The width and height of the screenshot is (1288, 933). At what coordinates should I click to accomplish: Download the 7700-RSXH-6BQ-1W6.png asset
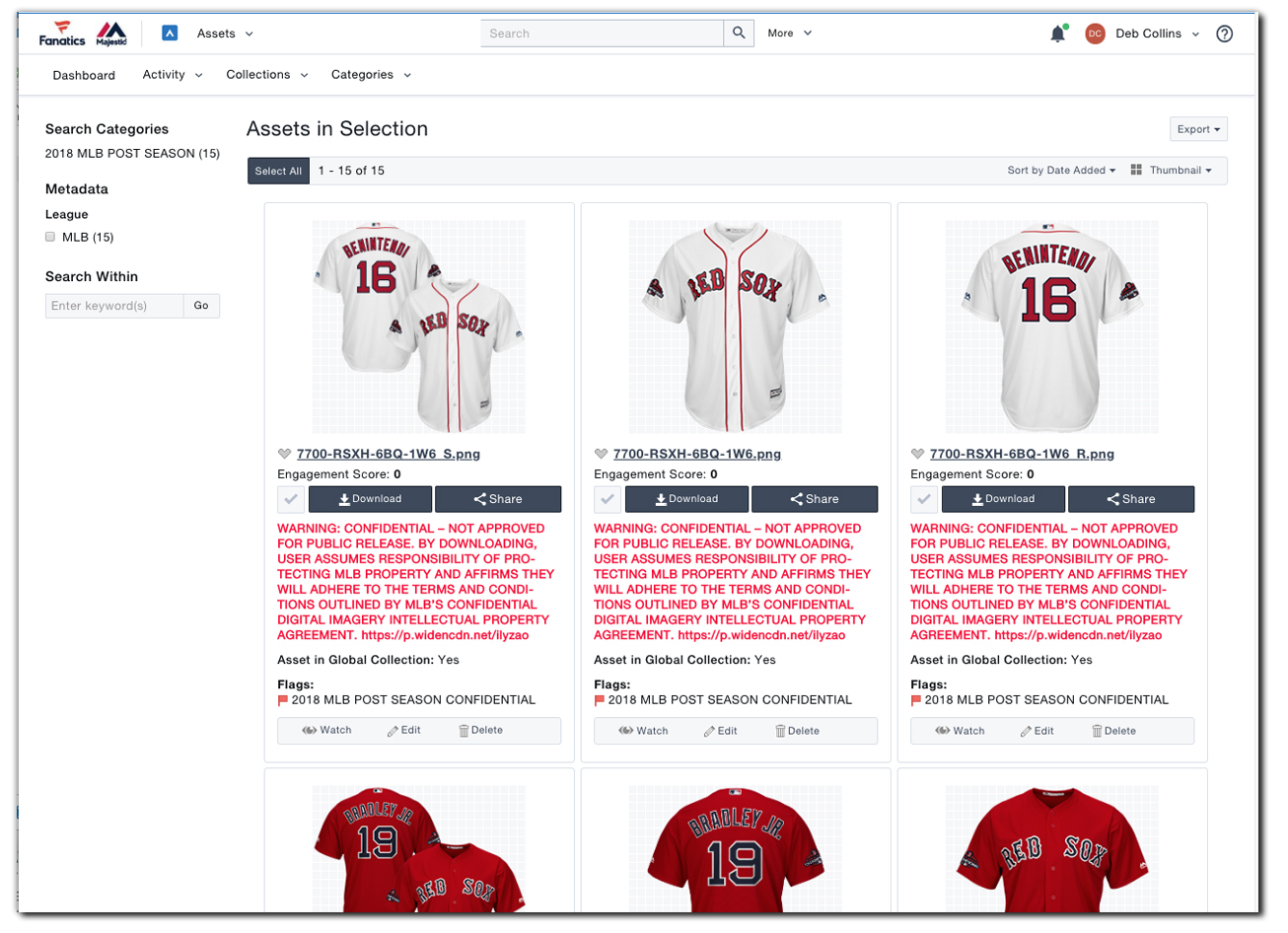[686, 499]
